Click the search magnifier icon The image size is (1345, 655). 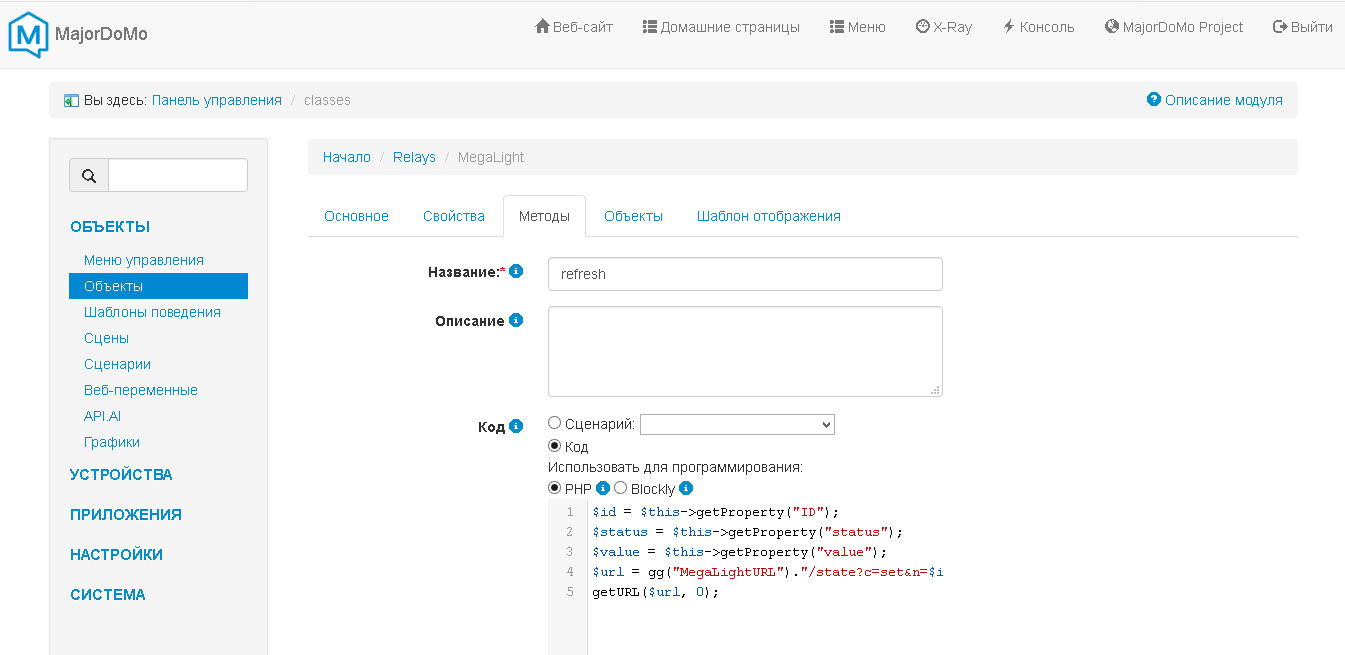[89, 176]
